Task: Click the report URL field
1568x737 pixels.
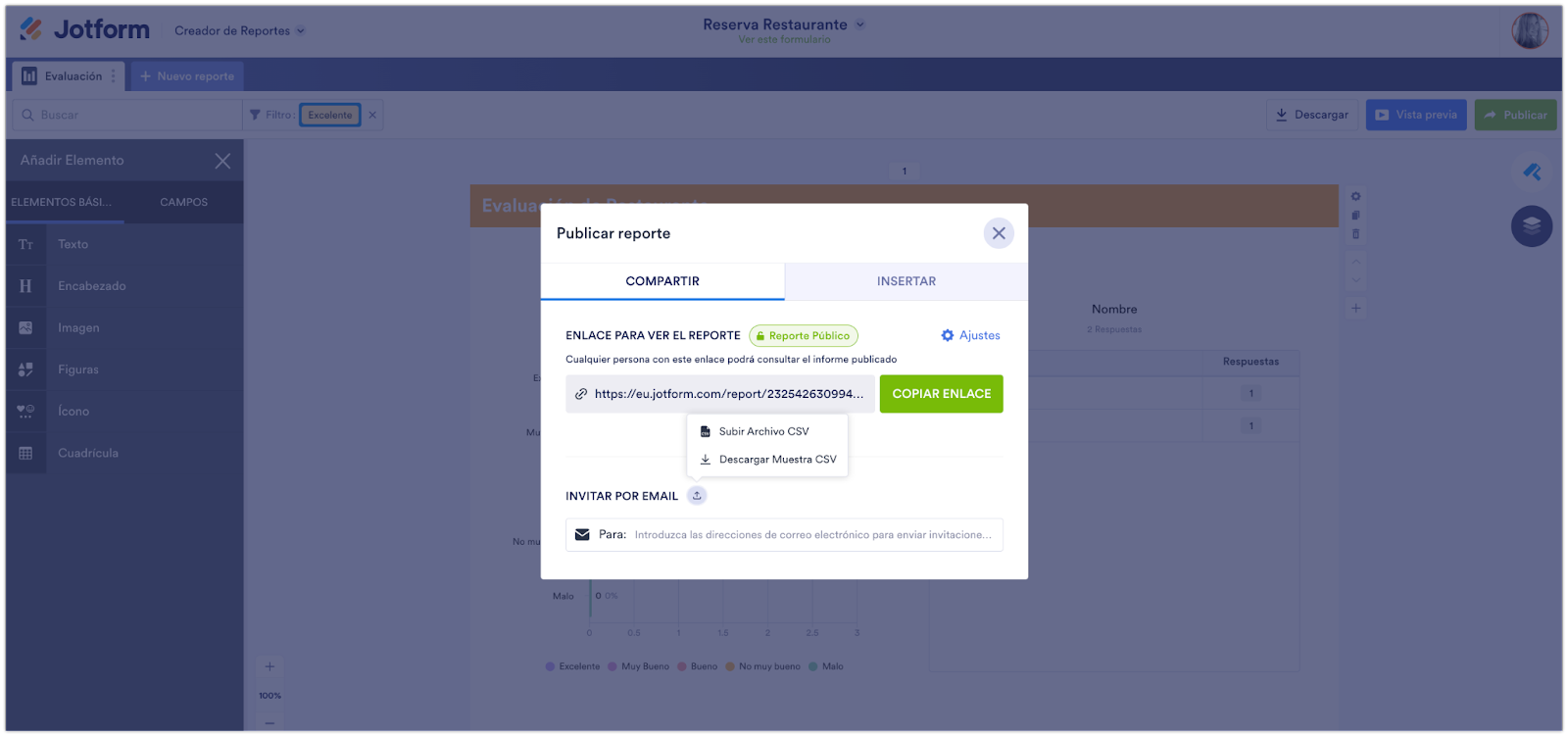Action: (720, 394)
